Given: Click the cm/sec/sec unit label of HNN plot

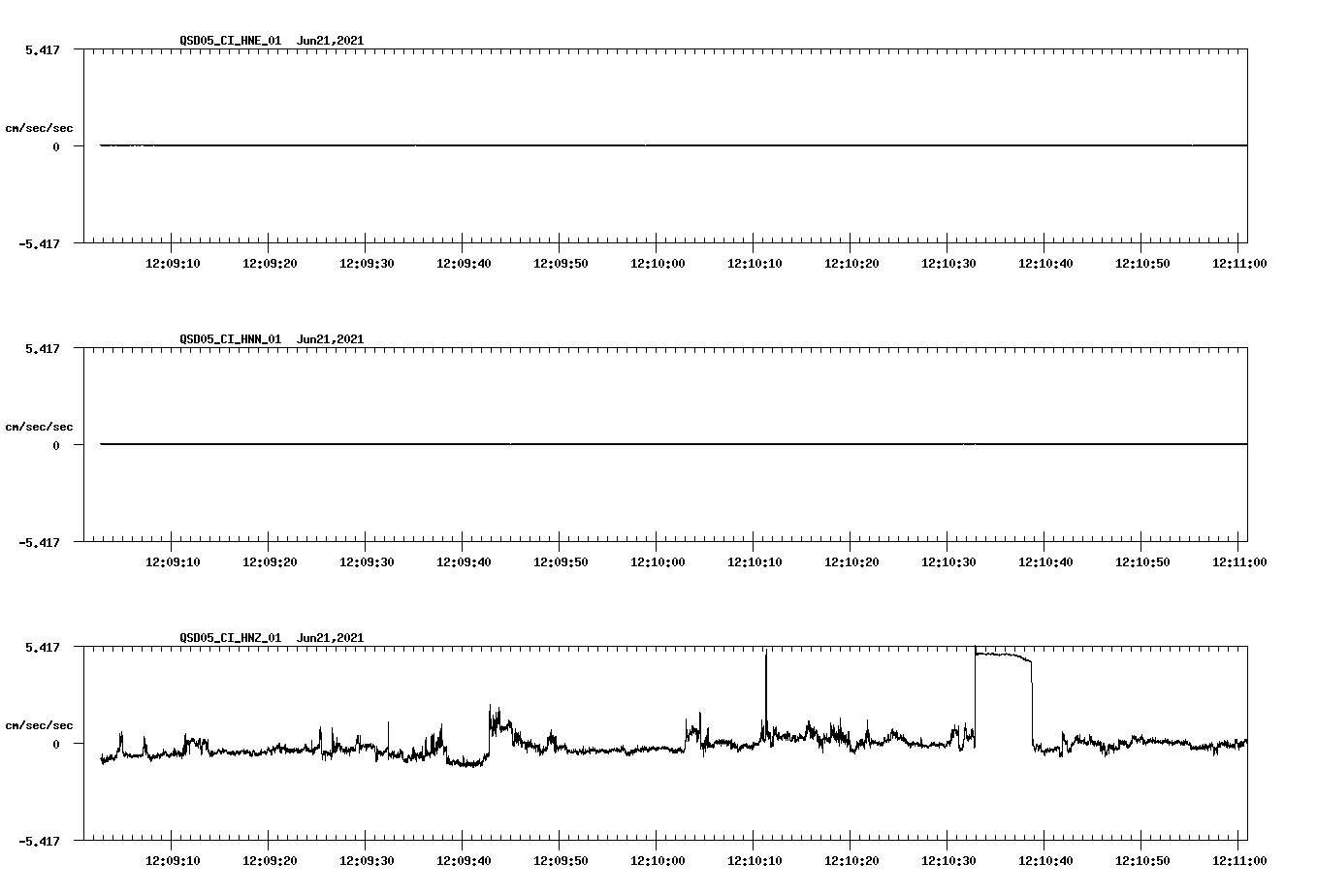Looking at the screenshot, I should (39, 427).
